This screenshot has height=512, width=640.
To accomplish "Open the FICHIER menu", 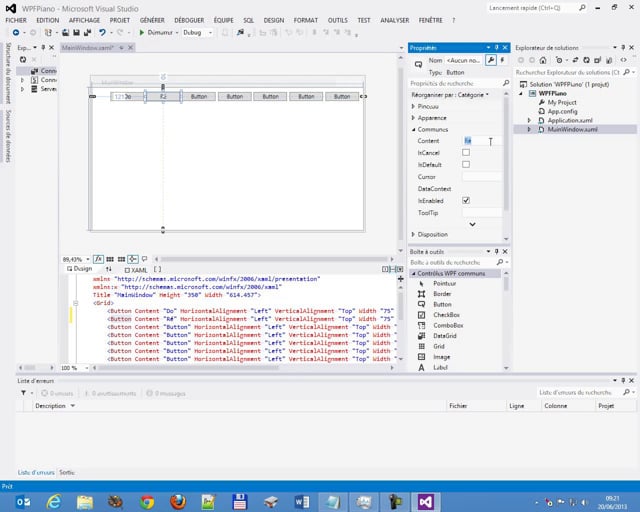I will pos(16,20).
